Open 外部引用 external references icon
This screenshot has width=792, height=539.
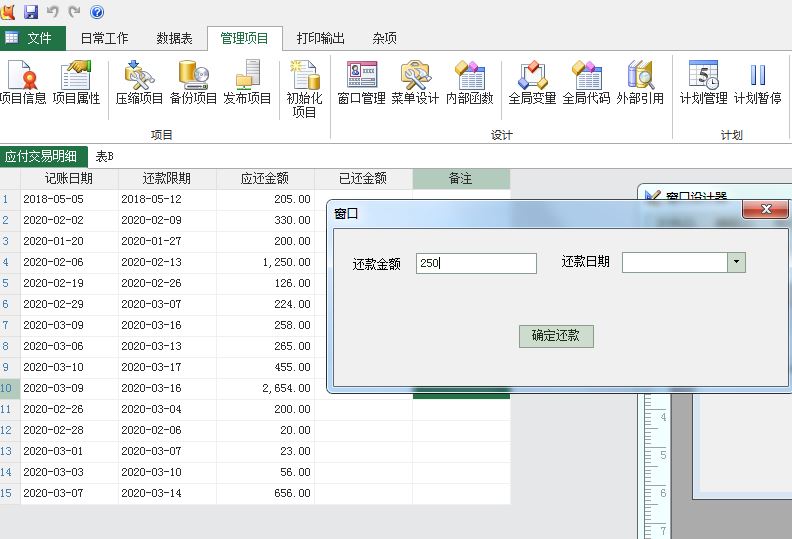pyautogui.click(x=640, y=82)
